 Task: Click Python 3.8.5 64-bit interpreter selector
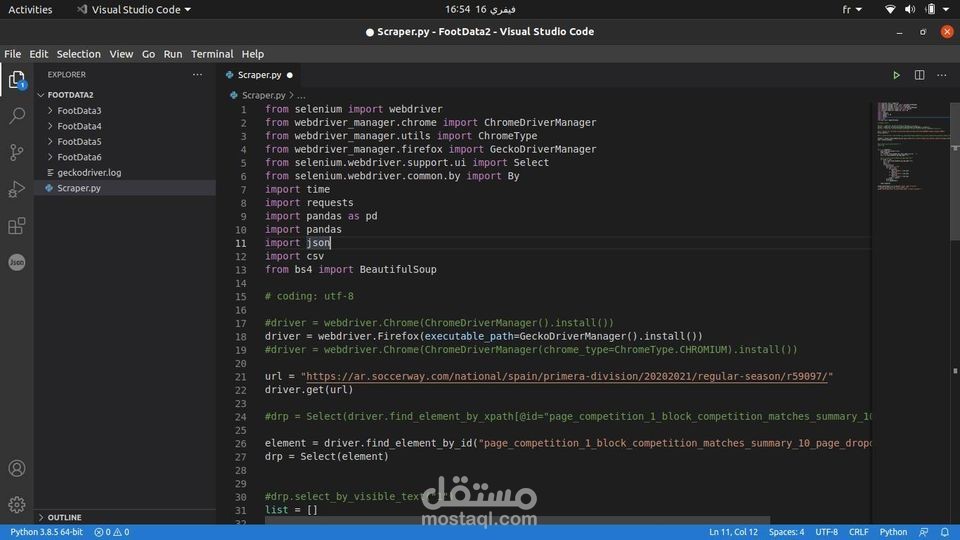pyautogui.click(x=47, y=532)
